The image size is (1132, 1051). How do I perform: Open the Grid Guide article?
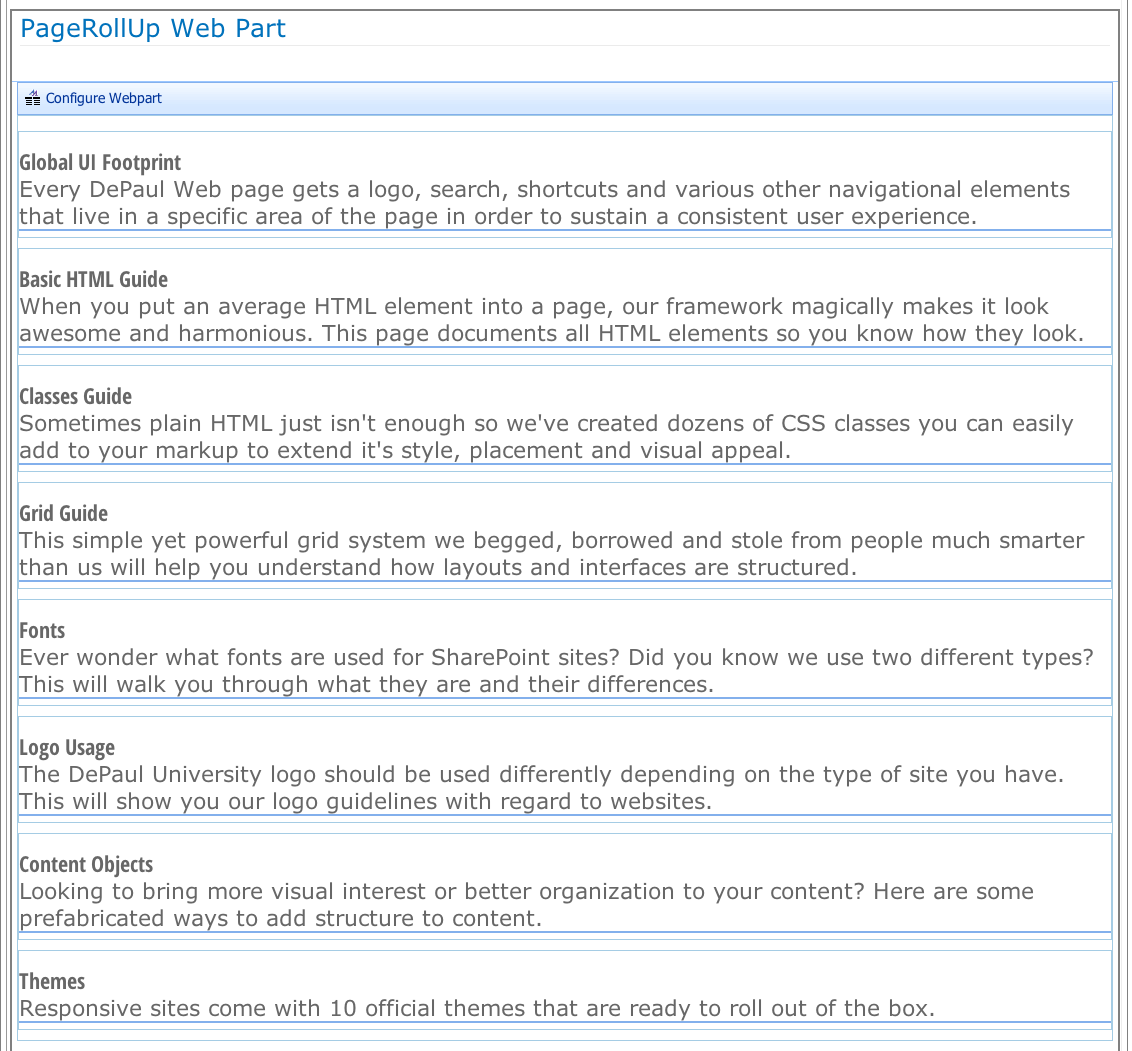(x=63, y=513)
